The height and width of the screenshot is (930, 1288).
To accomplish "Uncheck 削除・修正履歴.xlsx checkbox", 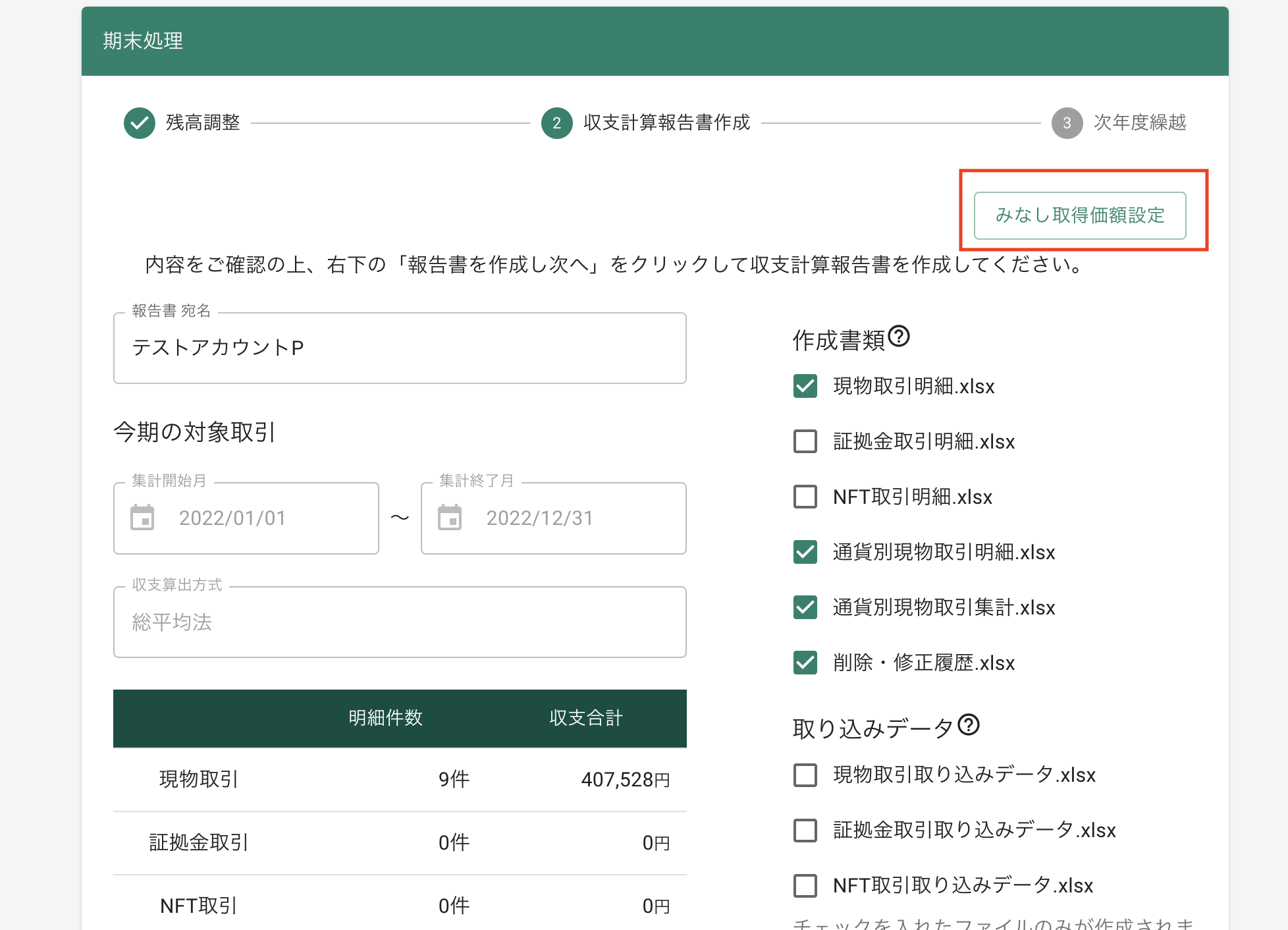I will [x=805, y=663].
